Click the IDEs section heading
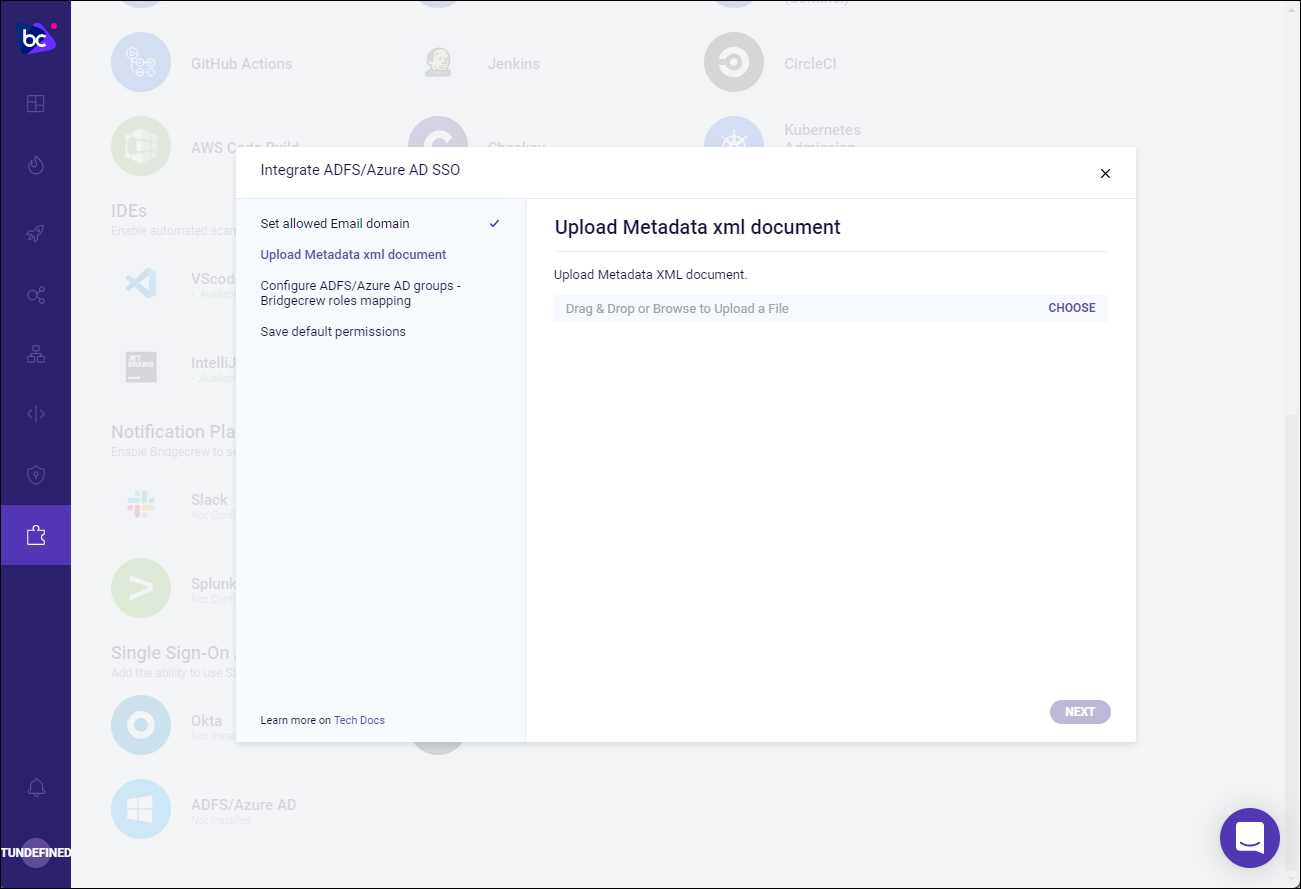Screen dimensions: 1301x889 pos(129,211)
